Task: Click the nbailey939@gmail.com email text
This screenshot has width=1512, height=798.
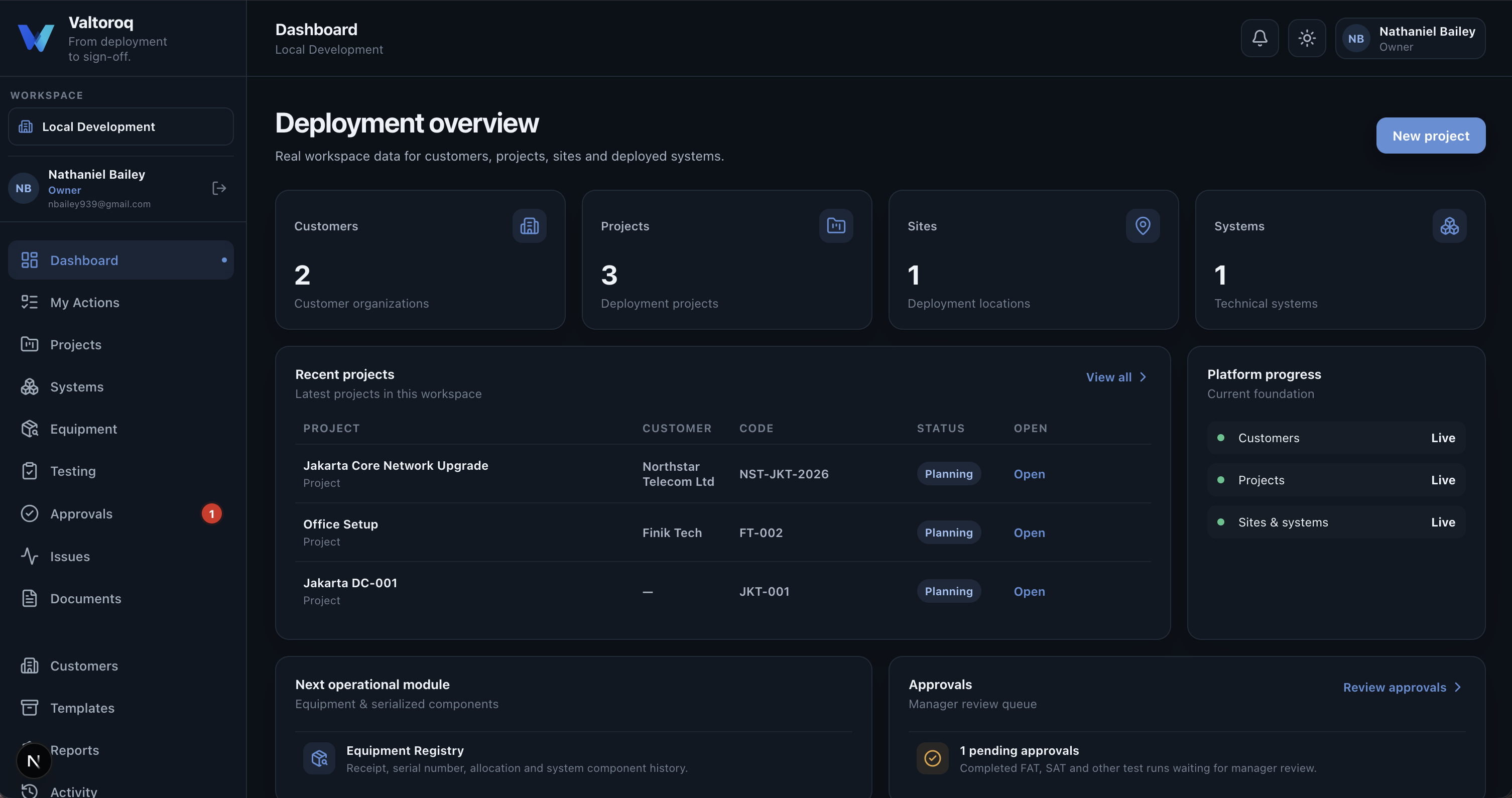Action: [x=99, y=204]
